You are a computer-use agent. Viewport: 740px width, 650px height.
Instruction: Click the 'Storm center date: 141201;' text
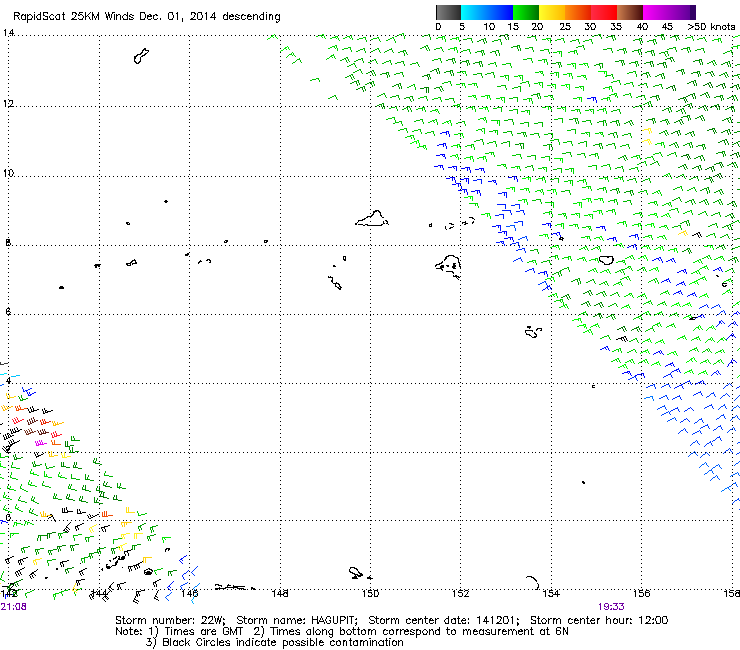444,620
